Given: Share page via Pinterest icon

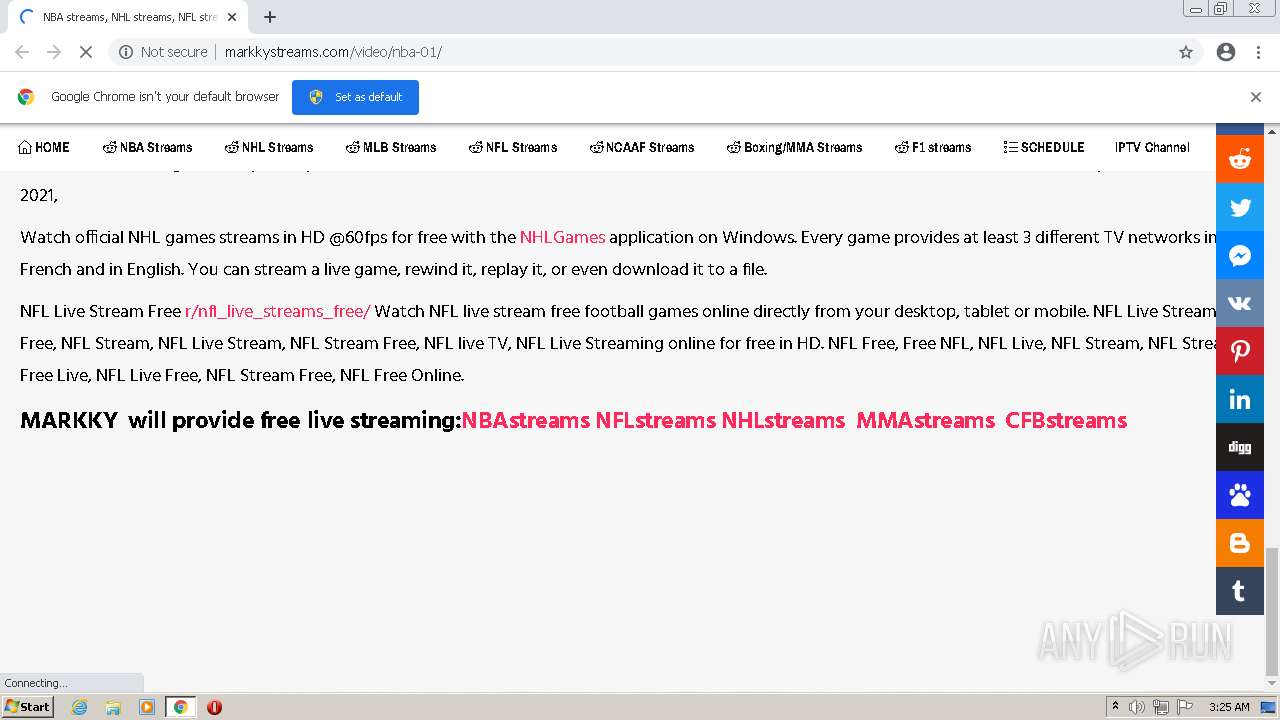Looking at the screenshot, I should tap(1240, 352).
